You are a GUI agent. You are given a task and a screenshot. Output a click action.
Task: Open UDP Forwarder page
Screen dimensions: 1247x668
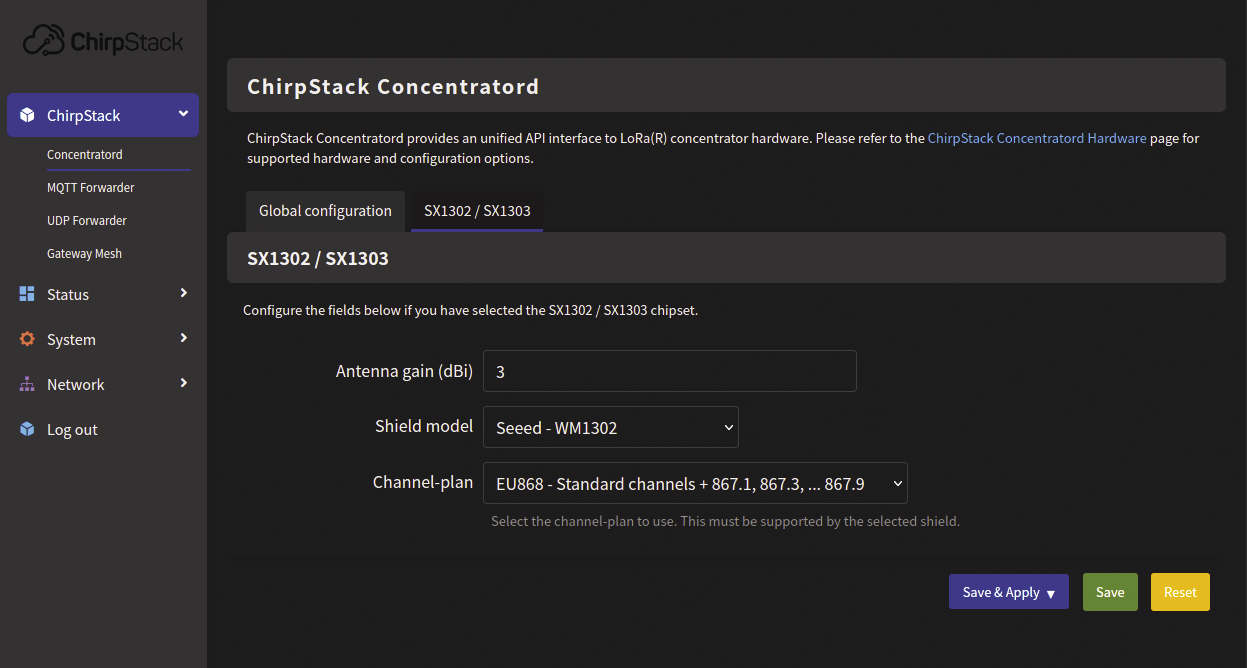tap(87, 220)
